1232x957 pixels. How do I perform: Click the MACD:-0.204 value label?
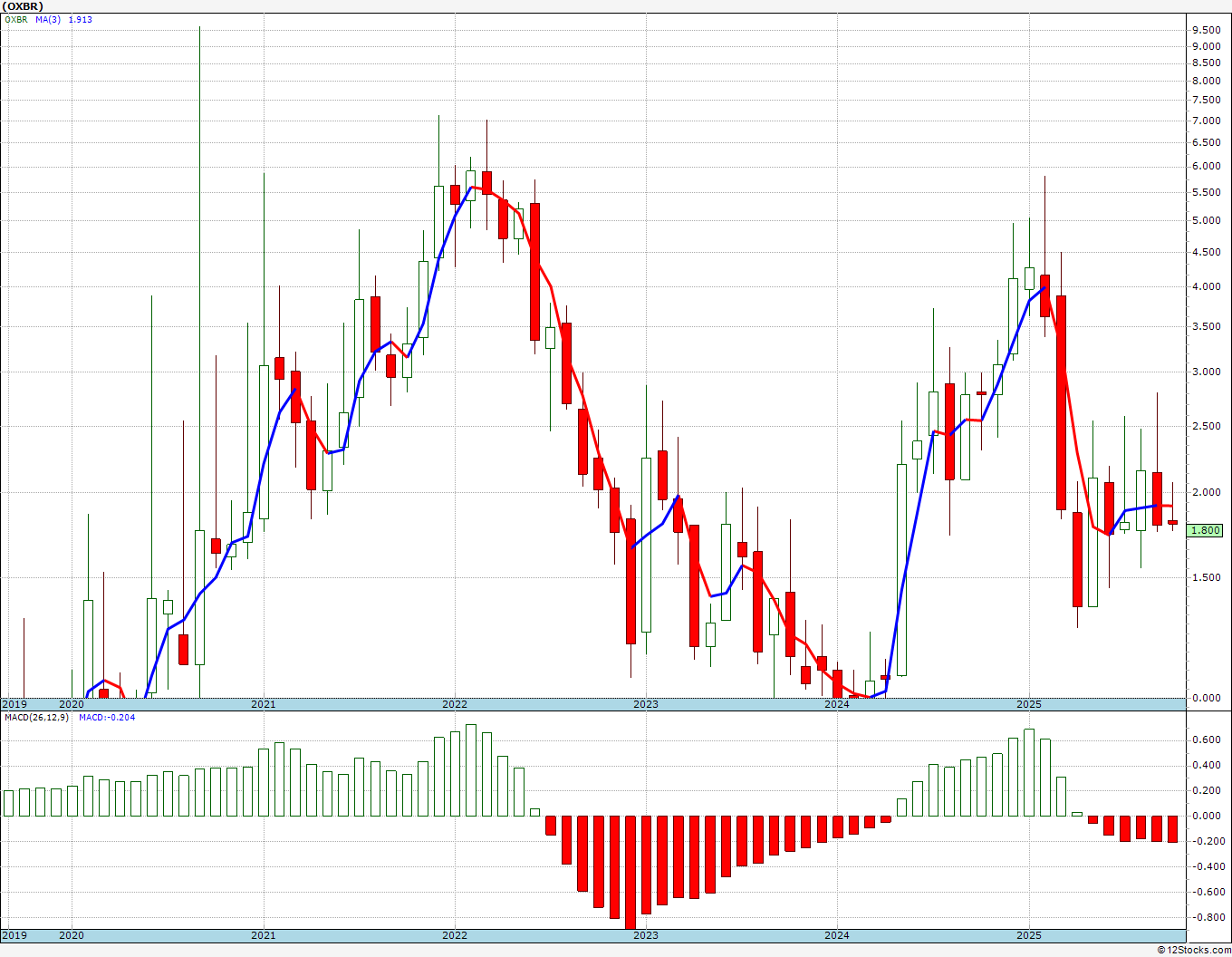tap(107, 718)
